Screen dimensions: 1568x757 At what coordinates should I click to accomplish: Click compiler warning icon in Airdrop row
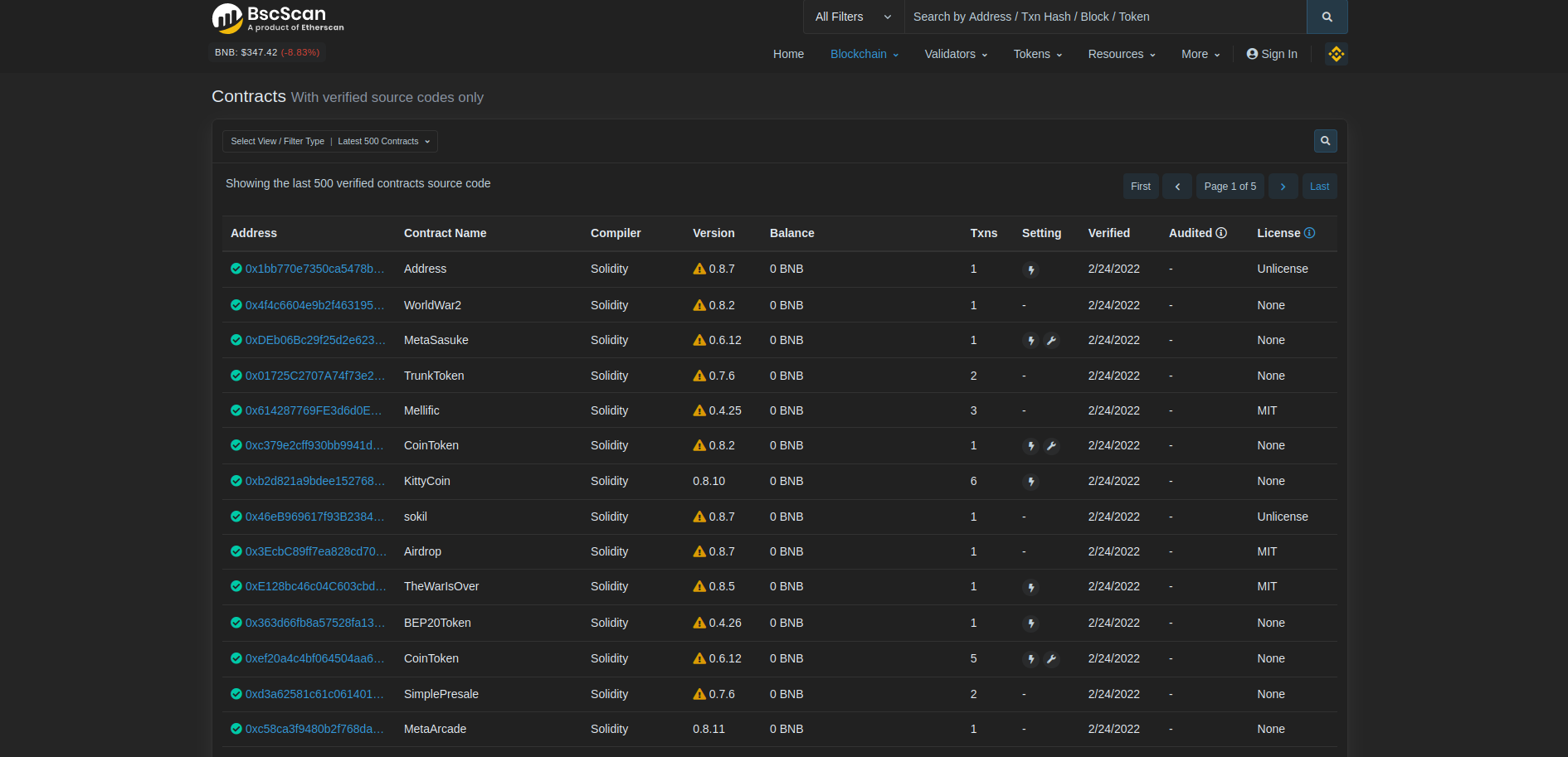(x=699, y=551)
